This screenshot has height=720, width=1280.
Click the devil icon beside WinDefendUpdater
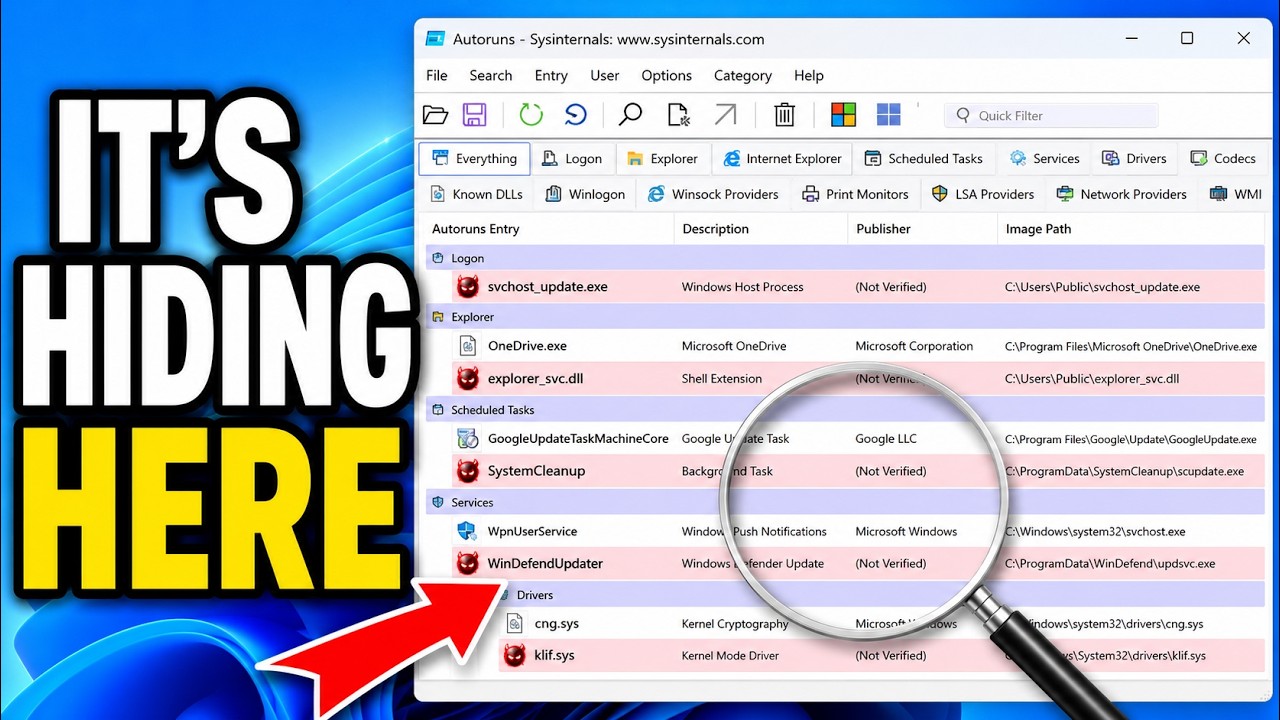[467, 564]
